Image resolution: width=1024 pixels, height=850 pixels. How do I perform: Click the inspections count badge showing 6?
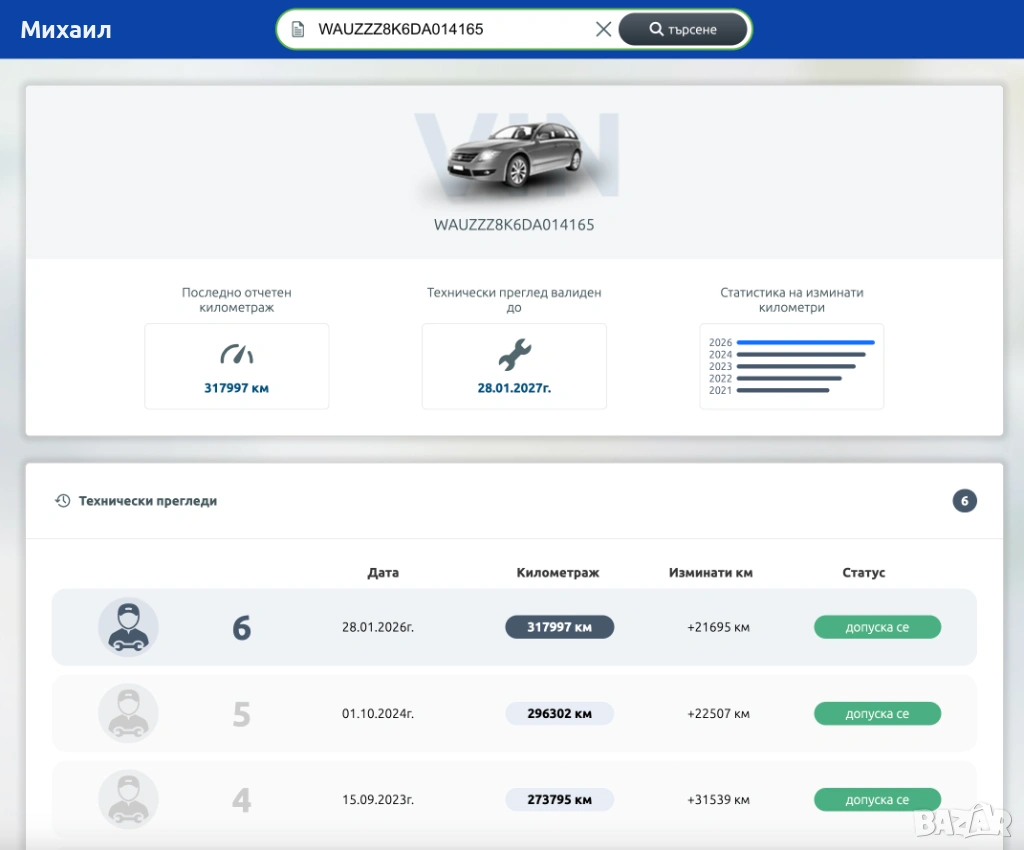tap(964, 501)
